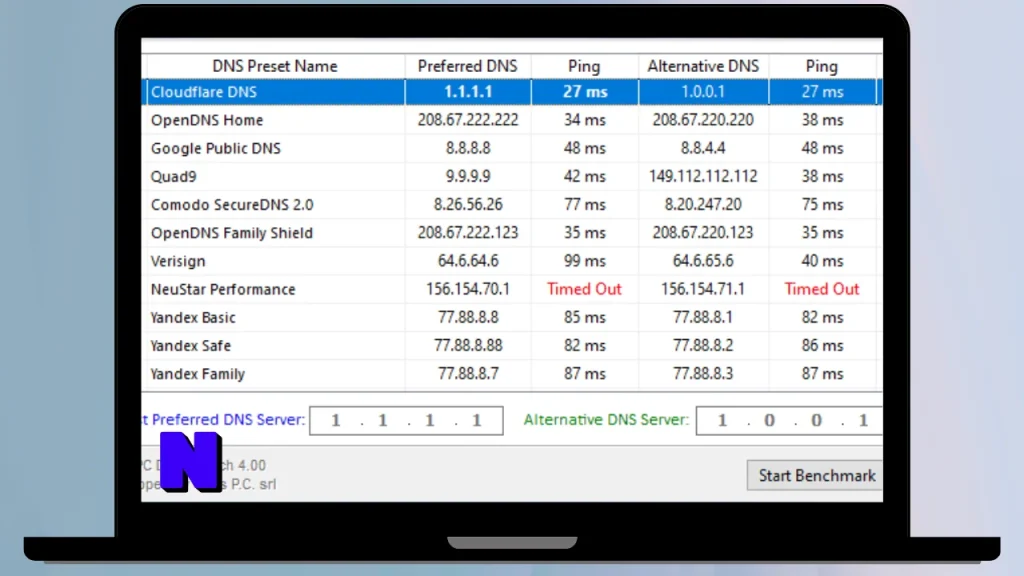The width and height of the screenshot is (1024, 576).
Task: Click the 77.88.8.8 address cell
Action: click(468, 317)
